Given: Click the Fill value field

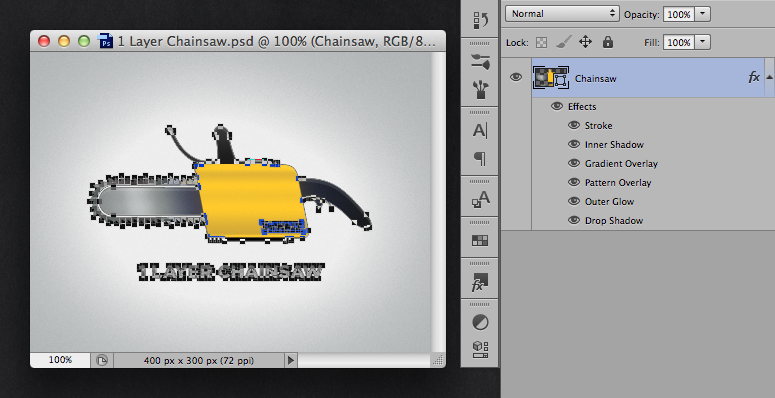Looking at the screenshot, I should click(x=679, y=43).
